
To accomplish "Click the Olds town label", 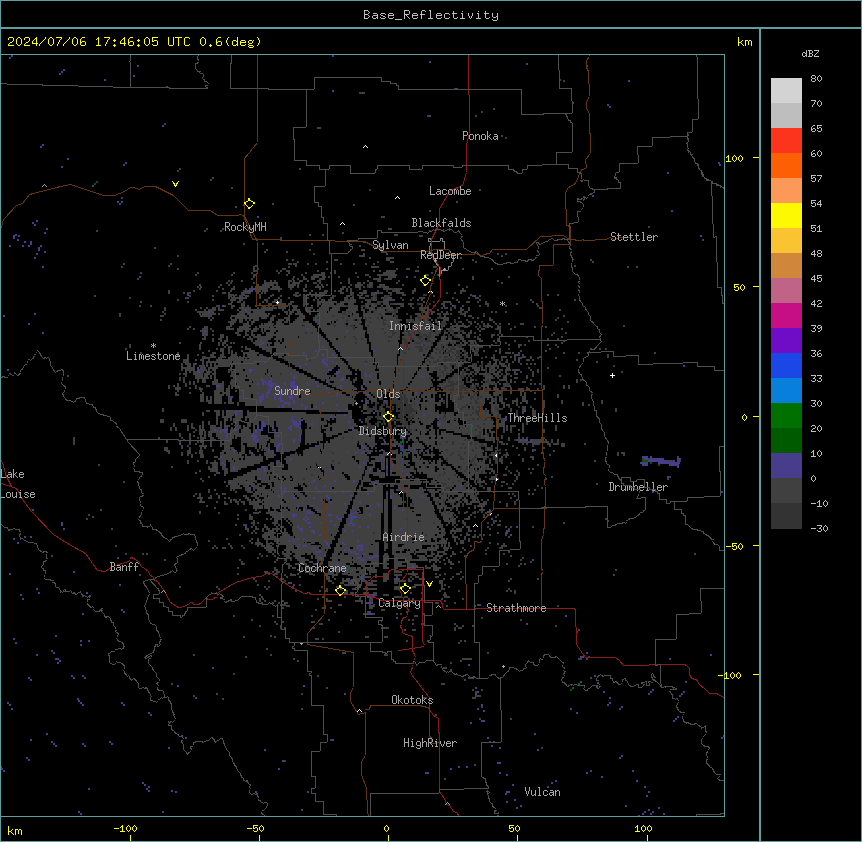I will (x=388, y=394).
